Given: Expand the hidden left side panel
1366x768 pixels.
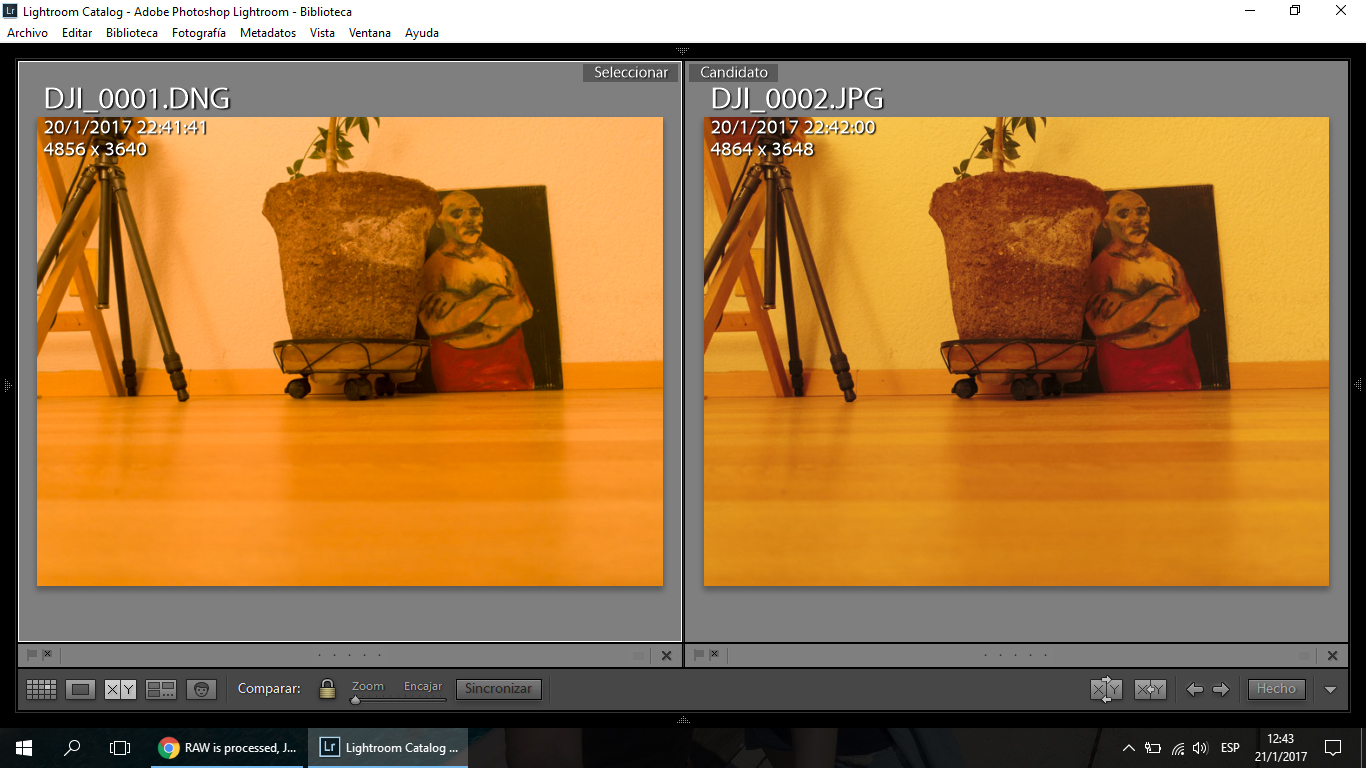Looking at the screenshot, I should (x=7, y=385).
